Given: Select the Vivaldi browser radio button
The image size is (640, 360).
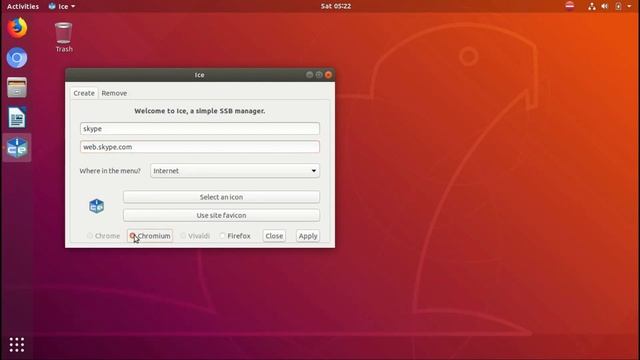Looking at the screenshot, I should pos(183,236).
